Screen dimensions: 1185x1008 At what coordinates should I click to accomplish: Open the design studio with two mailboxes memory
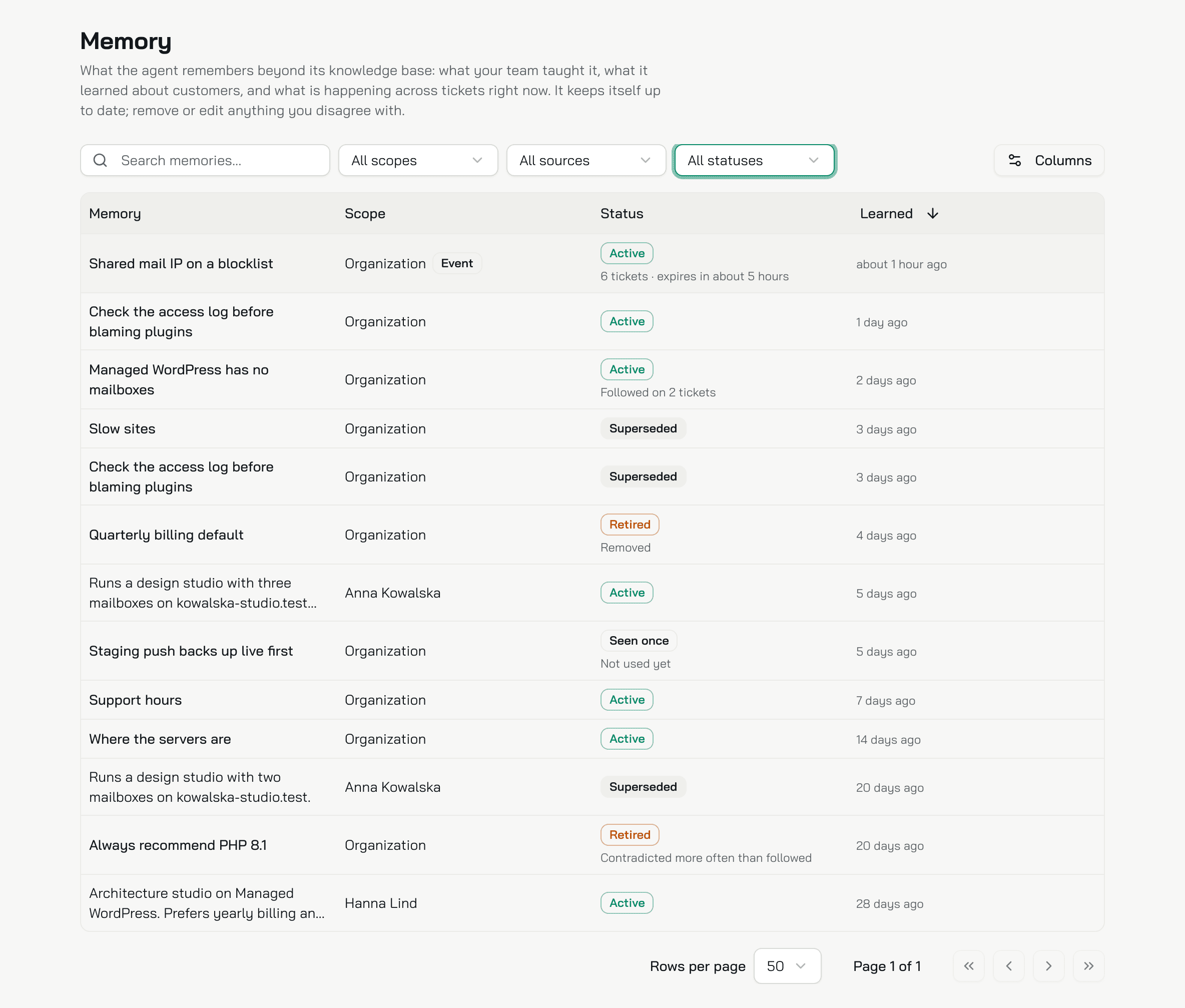coord(200,787)
